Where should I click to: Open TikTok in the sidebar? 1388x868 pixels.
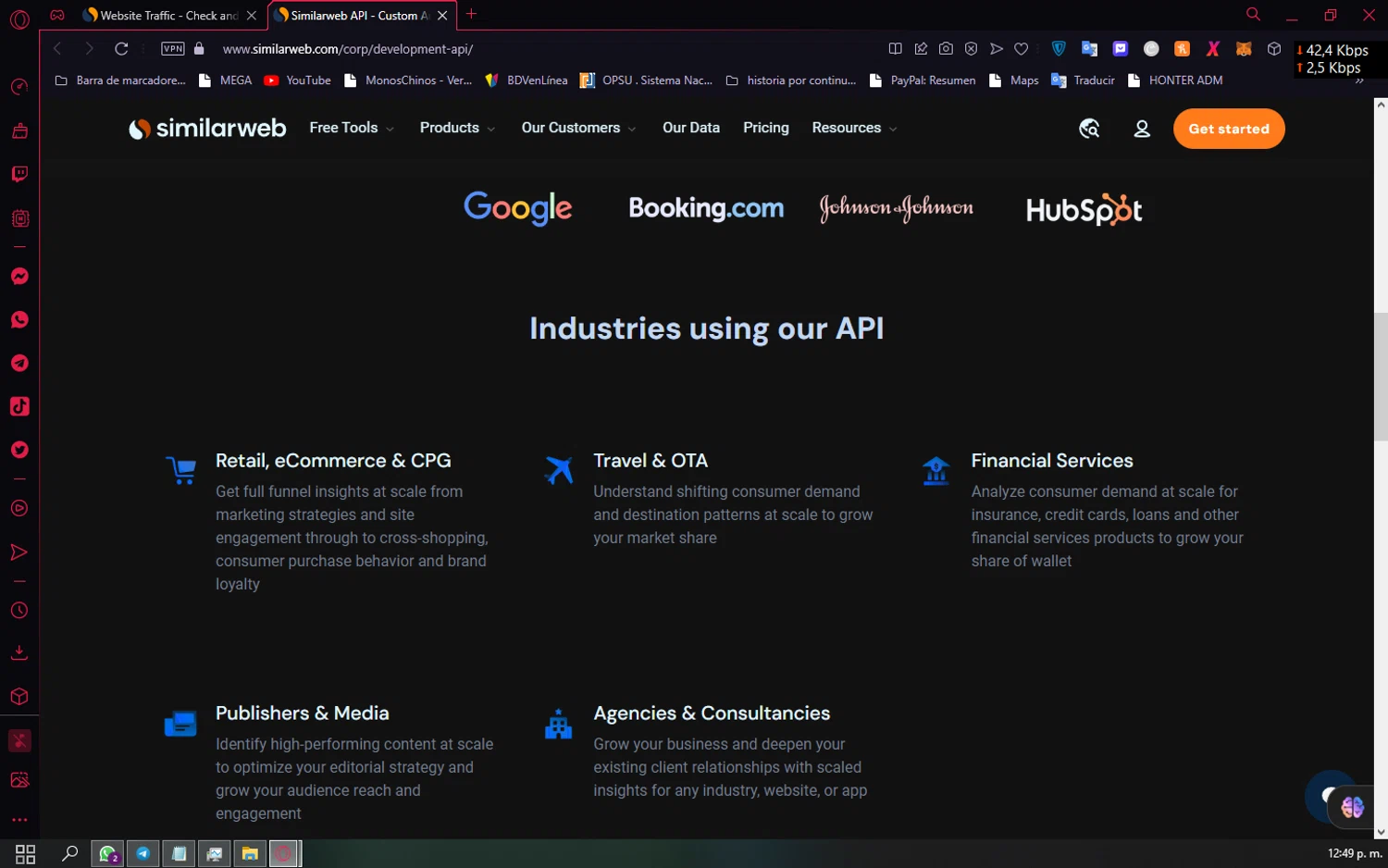[x=19, y=406]
